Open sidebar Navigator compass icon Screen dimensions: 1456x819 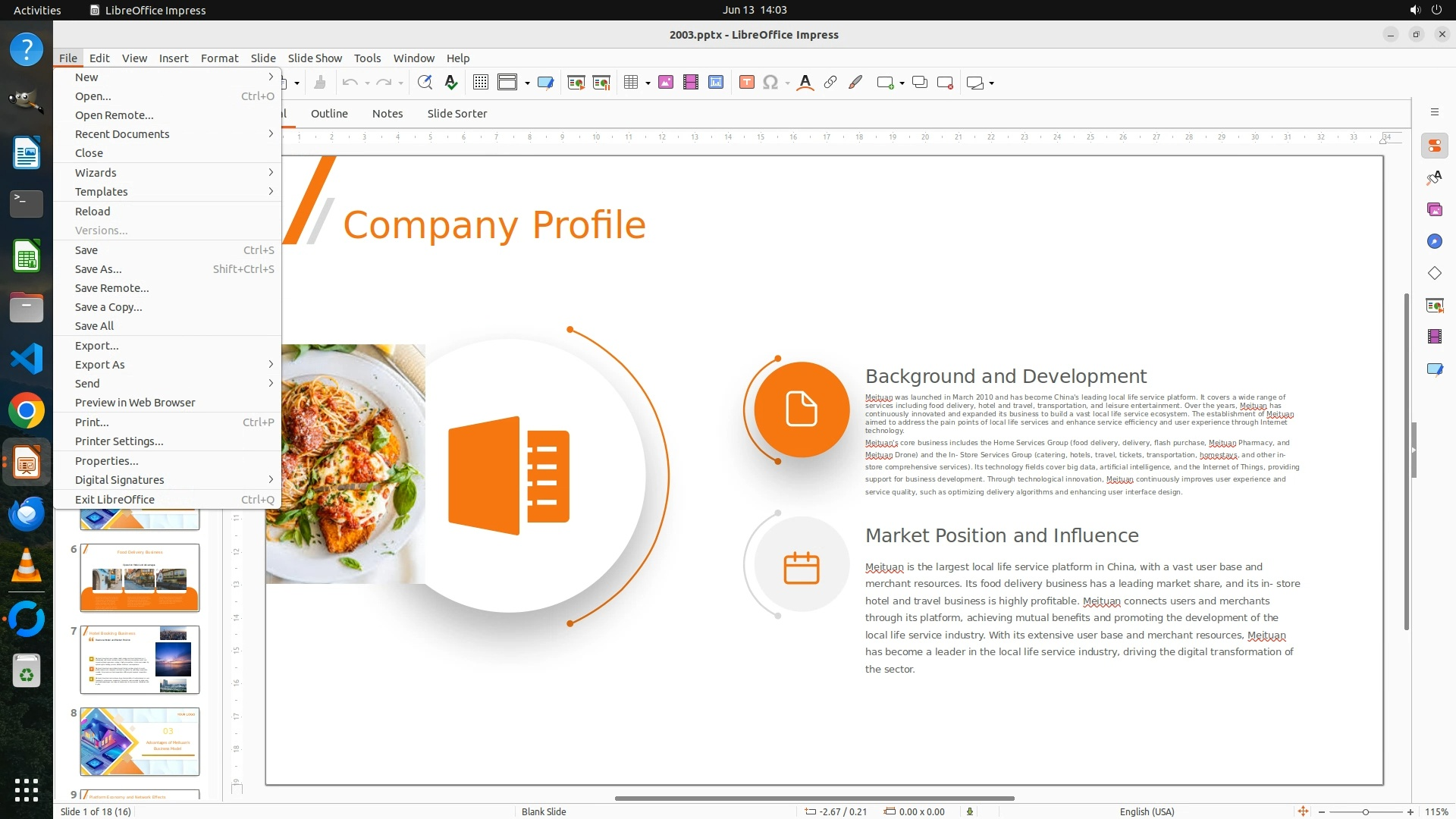pos(1434,241)
